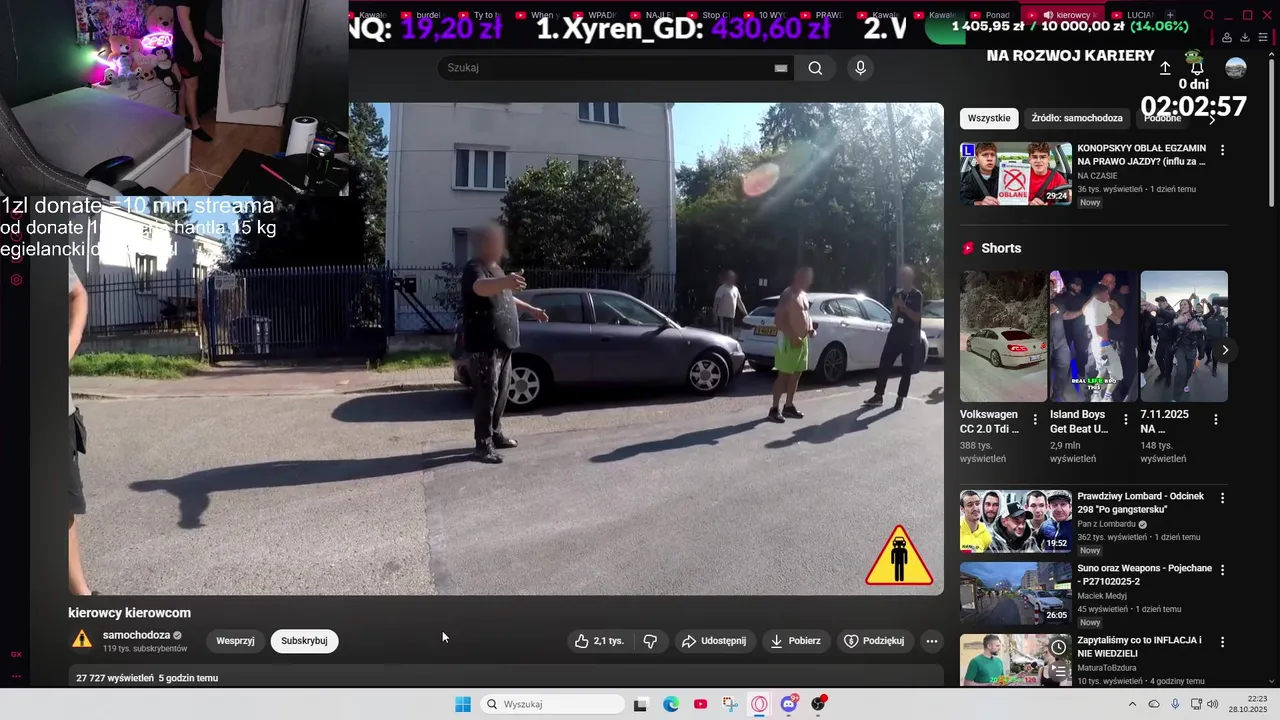This screenshot has height=720, width=1280.
Task: Click the video title kierowcy kierowcom
Action: [x=129, y=613]
